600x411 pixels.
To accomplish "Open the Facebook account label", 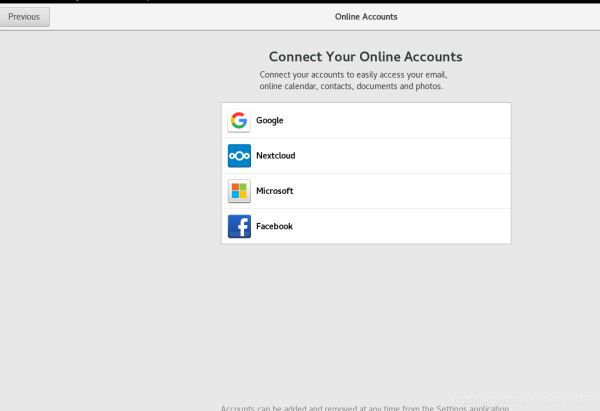I will coord(275,227).
